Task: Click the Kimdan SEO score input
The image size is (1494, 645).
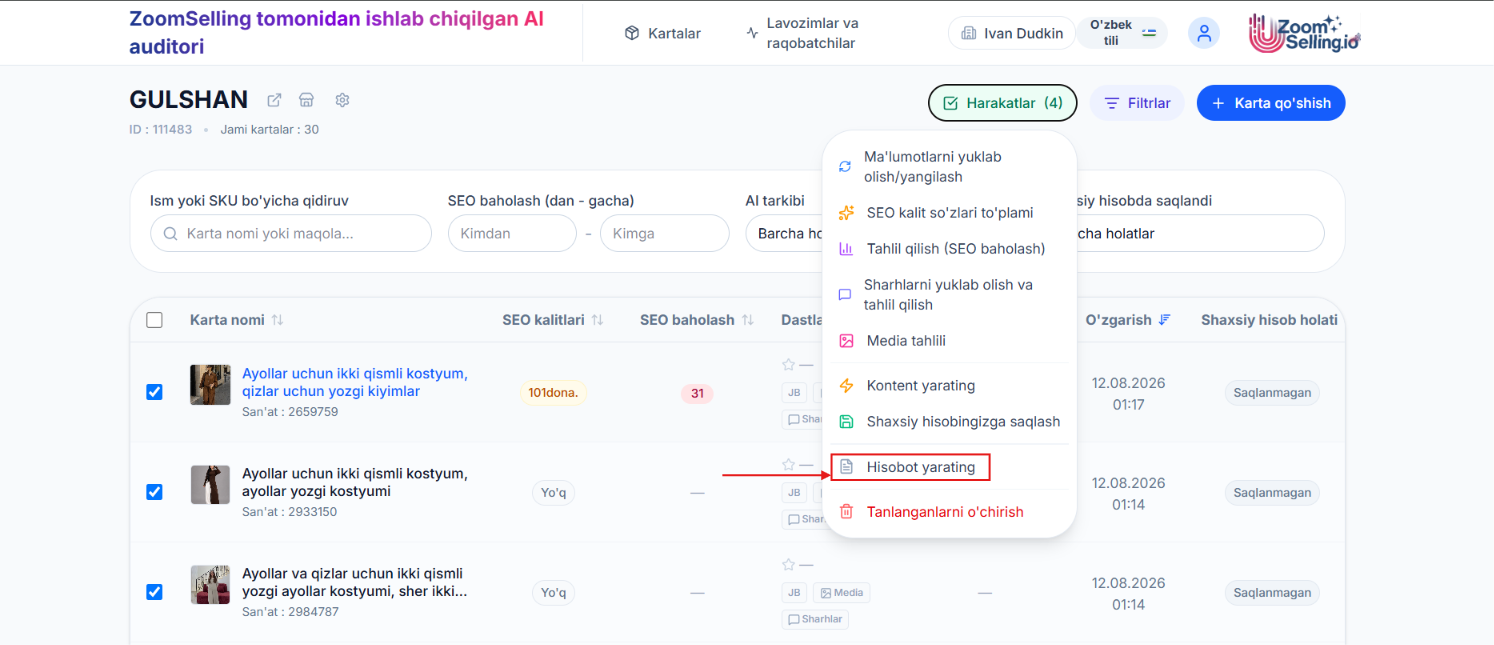Action: pos(512,233)
